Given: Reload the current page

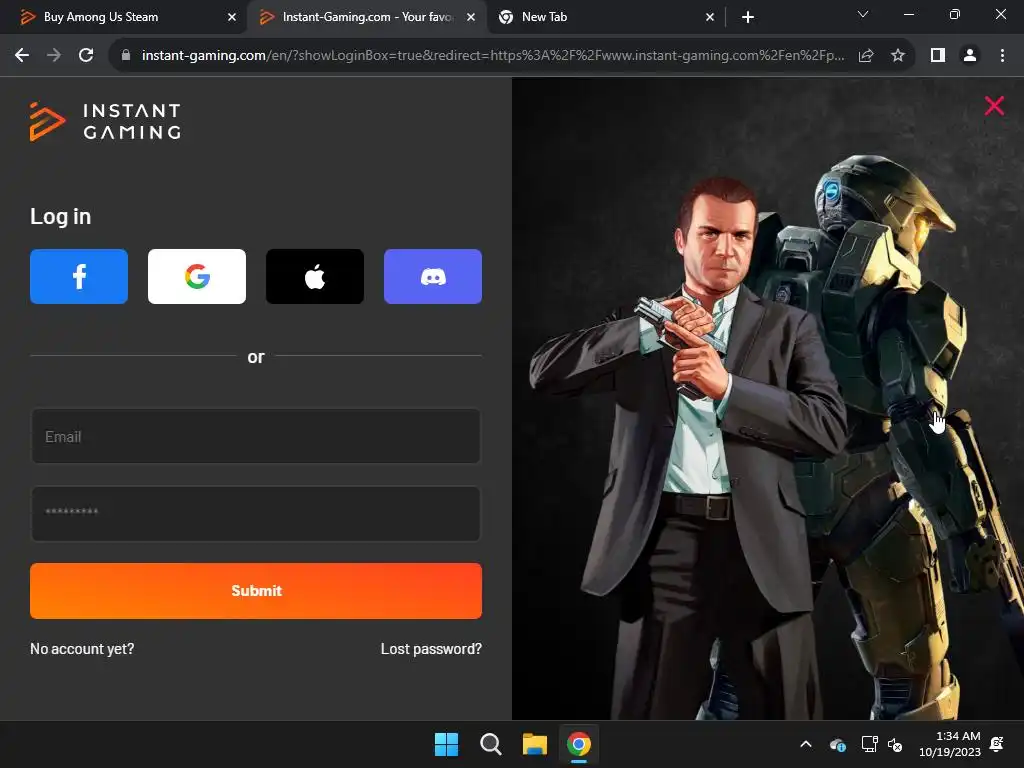Looking at the screenshot, I should pyautogui.click(x=86, y=56).
